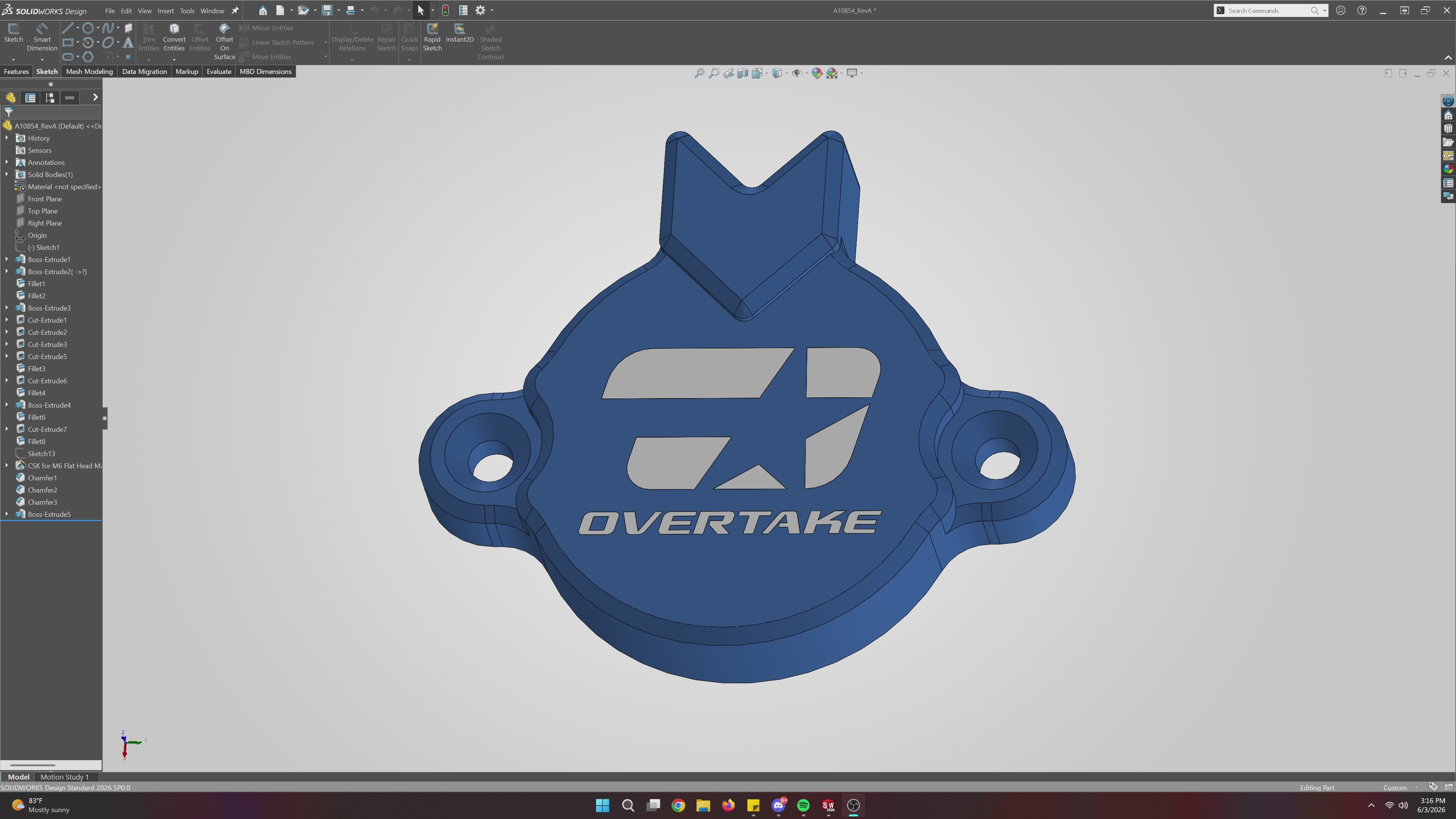The width and height of the screenshot is (1456, 819).
Task: Click the Section View icon
Action: click(743, 73)
